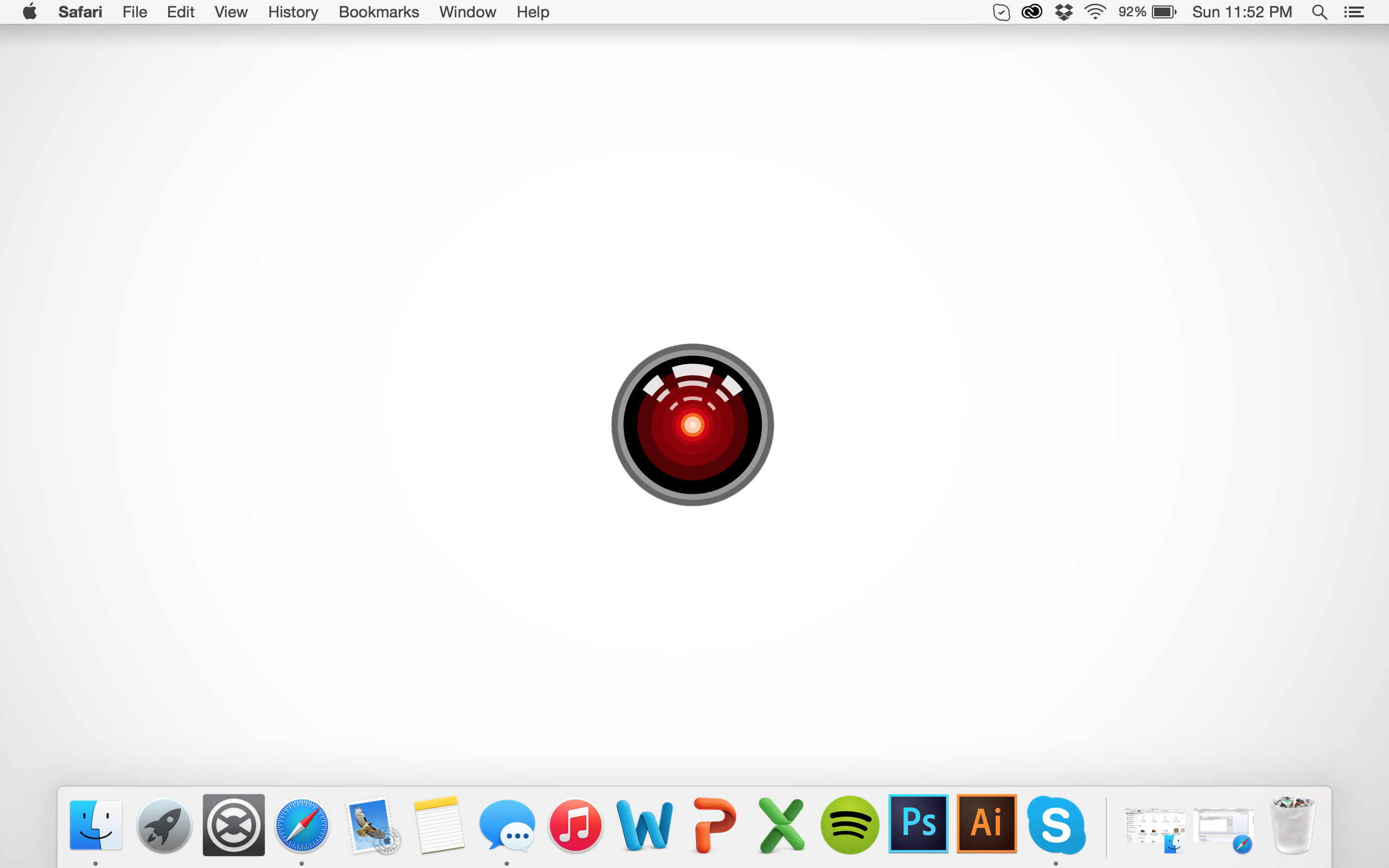This screenshot has height=868, width=1389.
Task: Open Messages chat bubble icon
Action: click(x=507, y=826)
